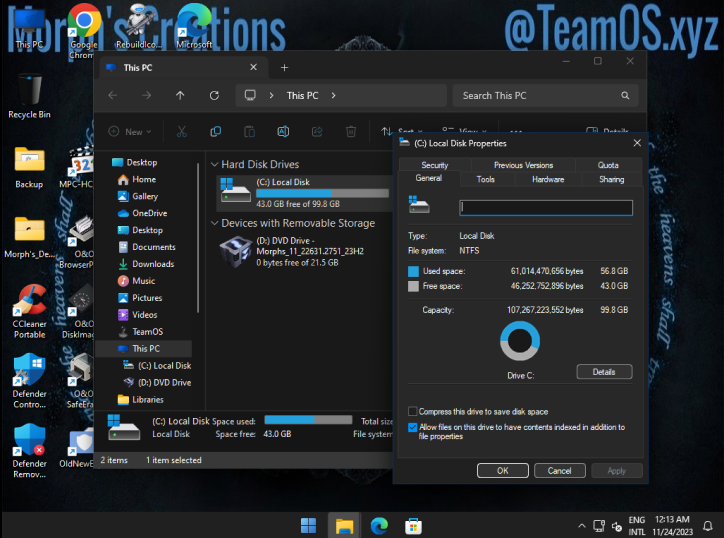Click the Cut scissors icon in Explorer toolbar
This screenshot has width=724, height=538.
pyautogui.click(x=181, y=132)
